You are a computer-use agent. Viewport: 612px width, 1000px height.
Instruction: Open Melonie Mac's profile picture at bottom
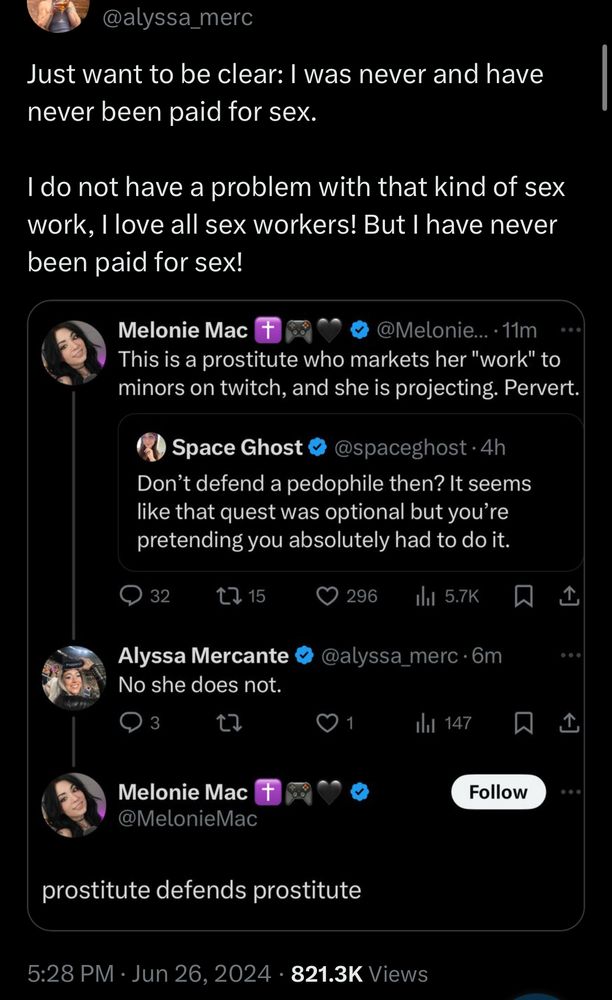coord(74,804)
